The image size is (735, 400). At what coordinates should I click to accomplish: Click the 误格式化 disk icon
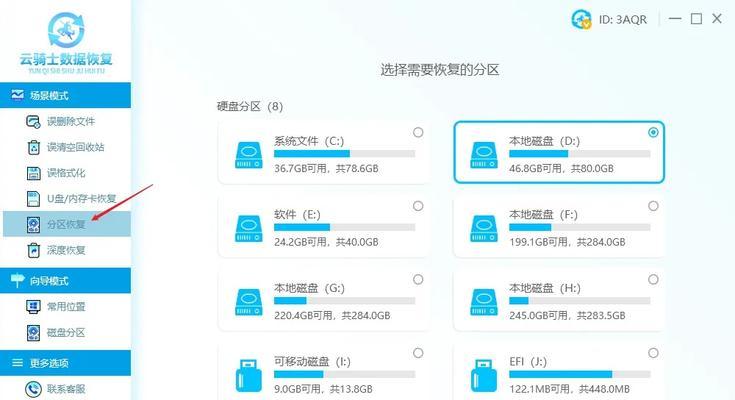tap(33, 173)
